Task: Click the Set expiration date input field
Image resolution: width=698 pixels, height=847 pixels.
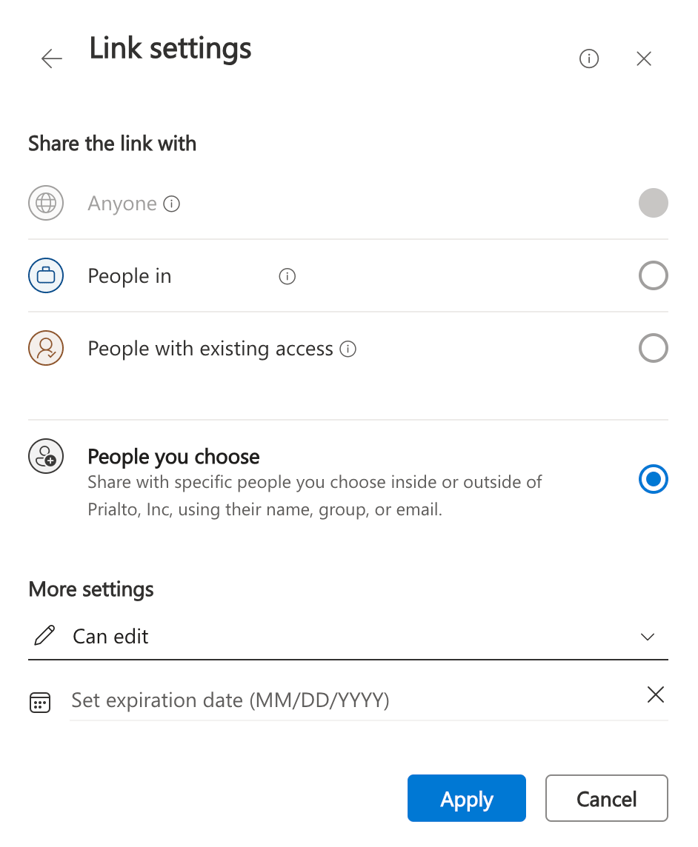Action: pos(300,700)
